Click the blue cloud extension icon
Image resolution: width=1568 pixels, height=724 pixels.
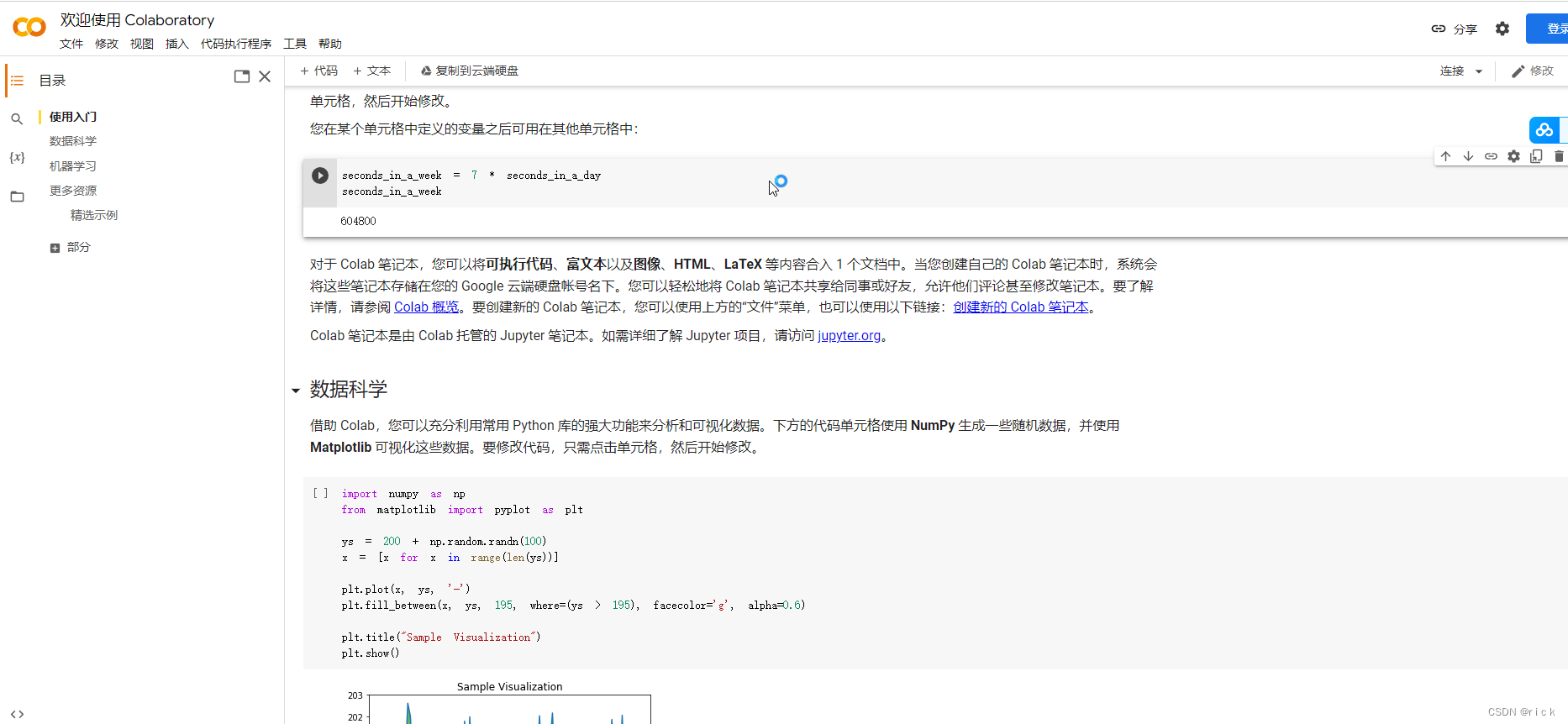coord(1544,130)
